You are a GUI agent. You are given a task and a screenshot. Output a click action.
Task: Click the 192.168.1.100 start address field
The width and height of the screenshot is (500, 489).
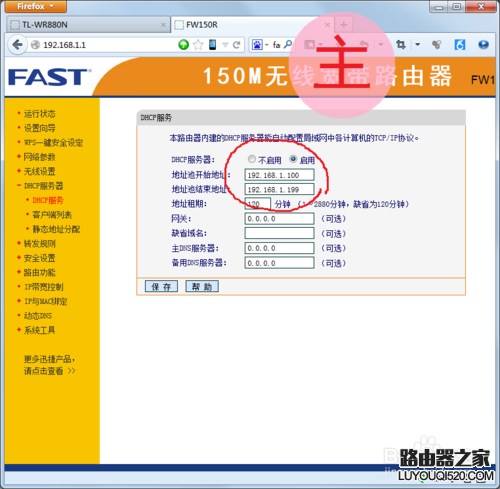[279, 175]
